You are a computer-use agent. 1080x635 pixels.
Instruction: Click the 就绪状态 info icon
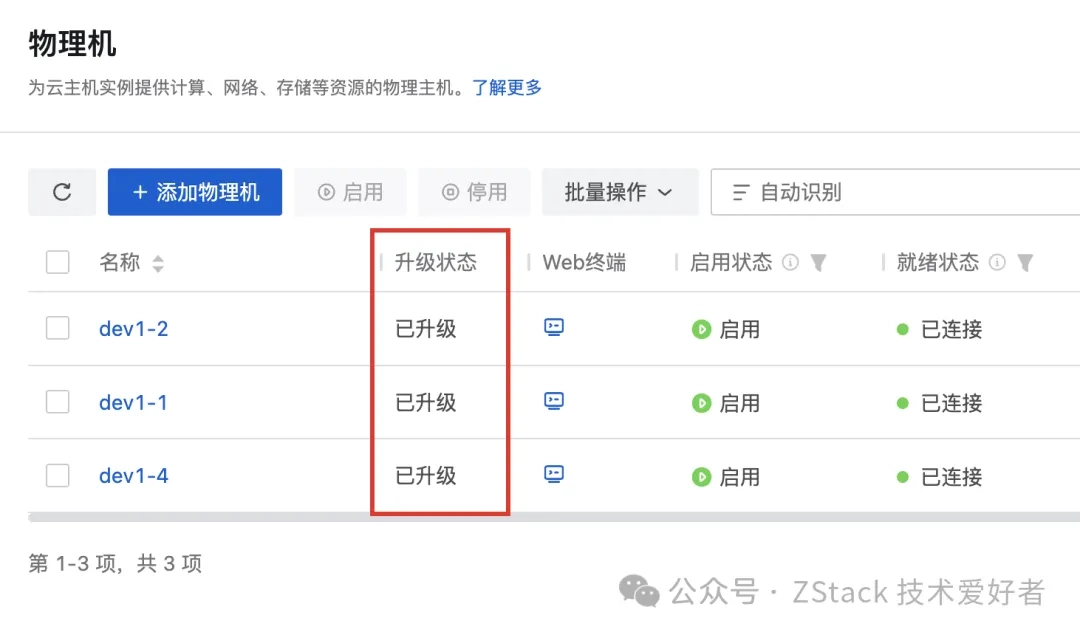(997, 263)
